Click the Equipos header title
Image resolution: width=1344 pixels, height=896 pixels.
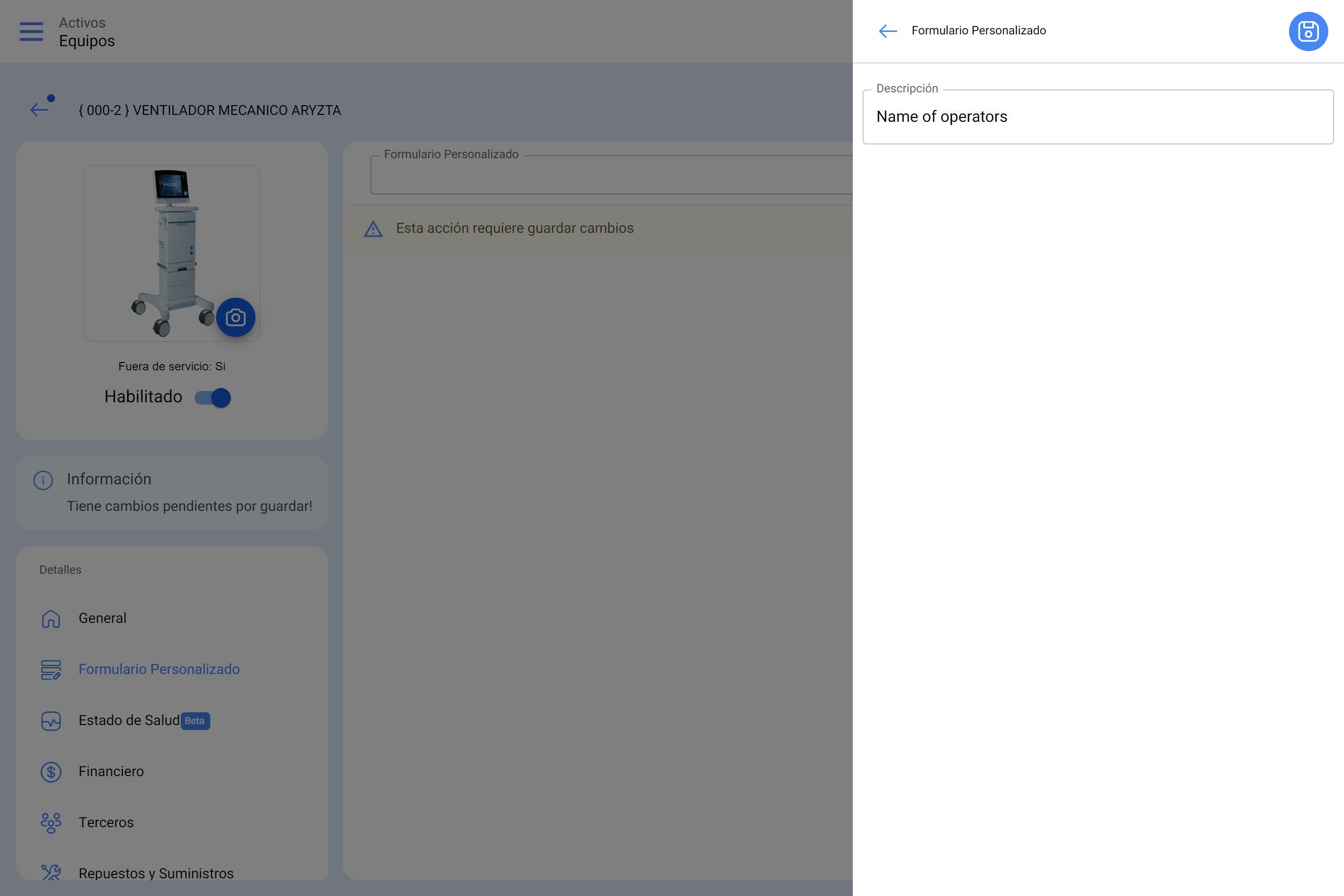[x=87, y=41]
